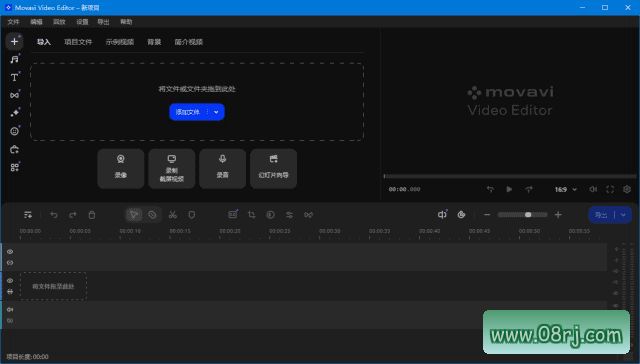This screenshot has width=640, height=364.
Task: Click the zoom in plus on timeline
Action: point(558,215)
